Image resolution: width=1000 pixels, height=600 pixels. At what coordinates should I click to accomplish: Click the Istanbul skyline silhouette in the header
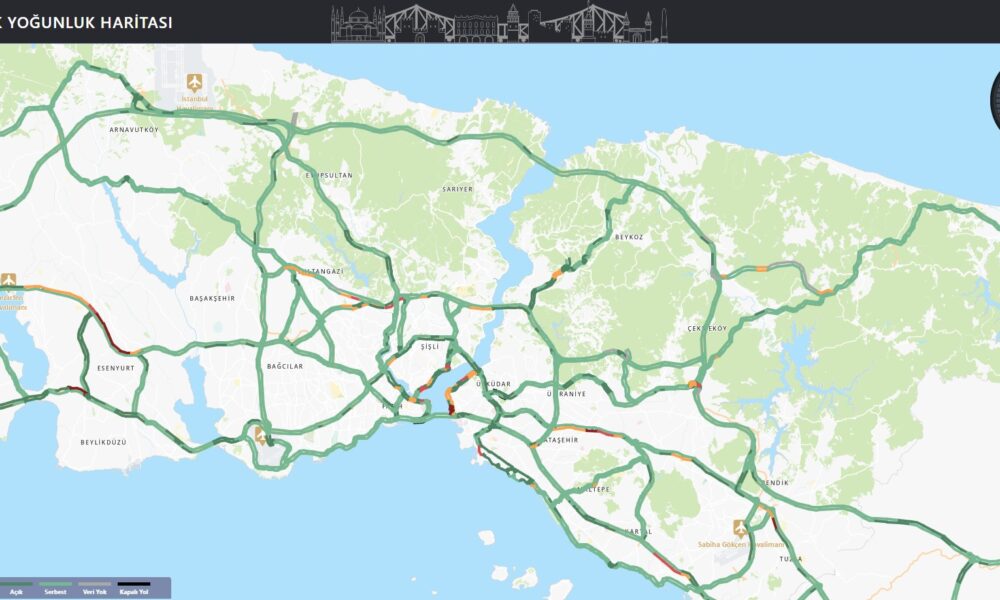point(499,22)
